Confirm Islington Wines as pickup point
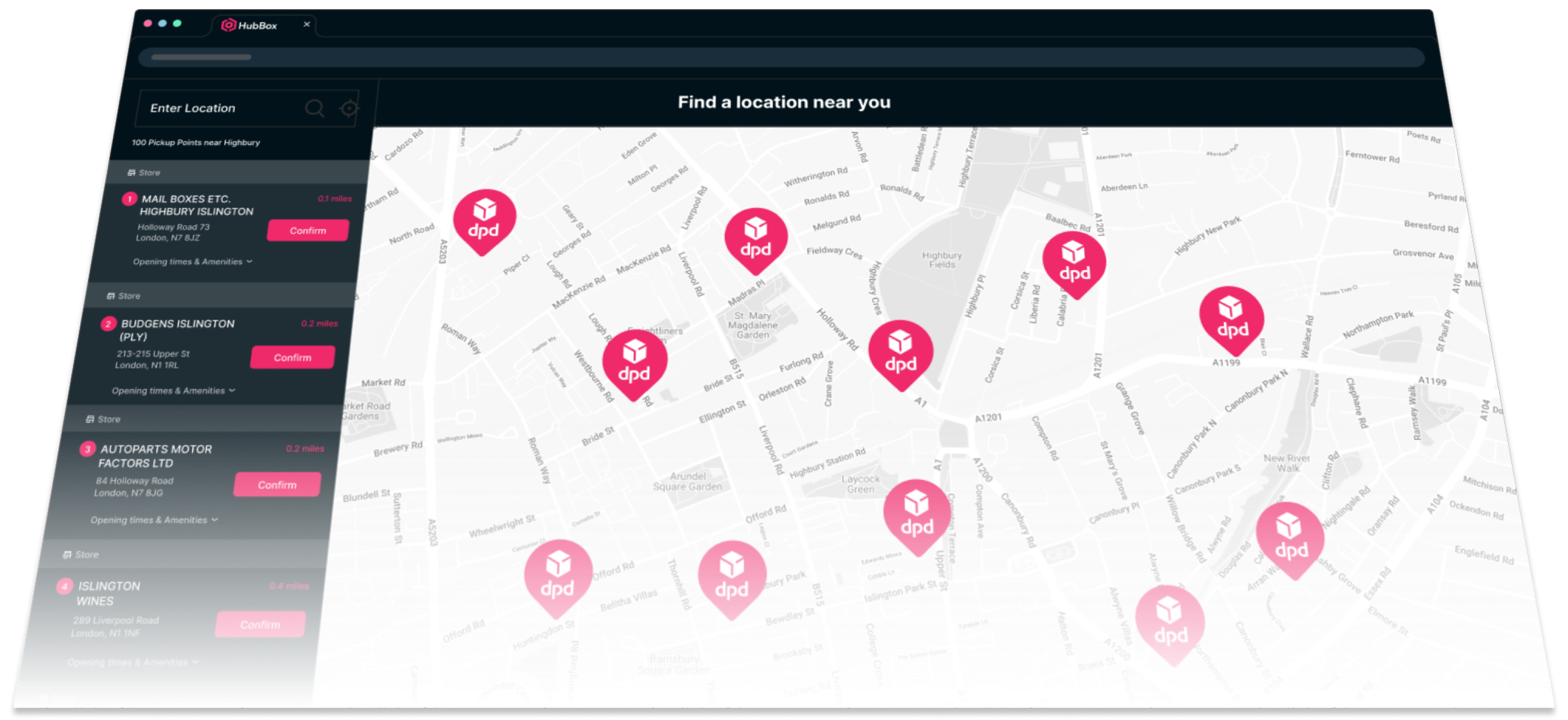This screenshot has height=720, width=1568. click(x=260, y=625)
